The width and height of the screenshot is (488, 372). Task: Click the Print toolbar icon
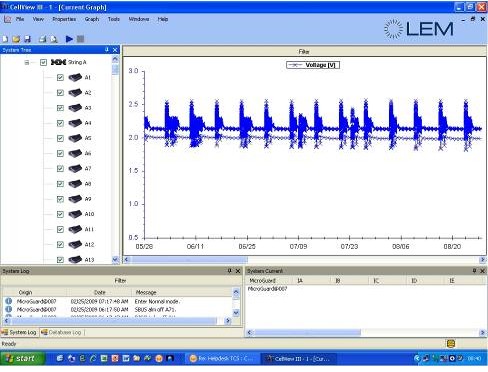click(x=42, y=39)
